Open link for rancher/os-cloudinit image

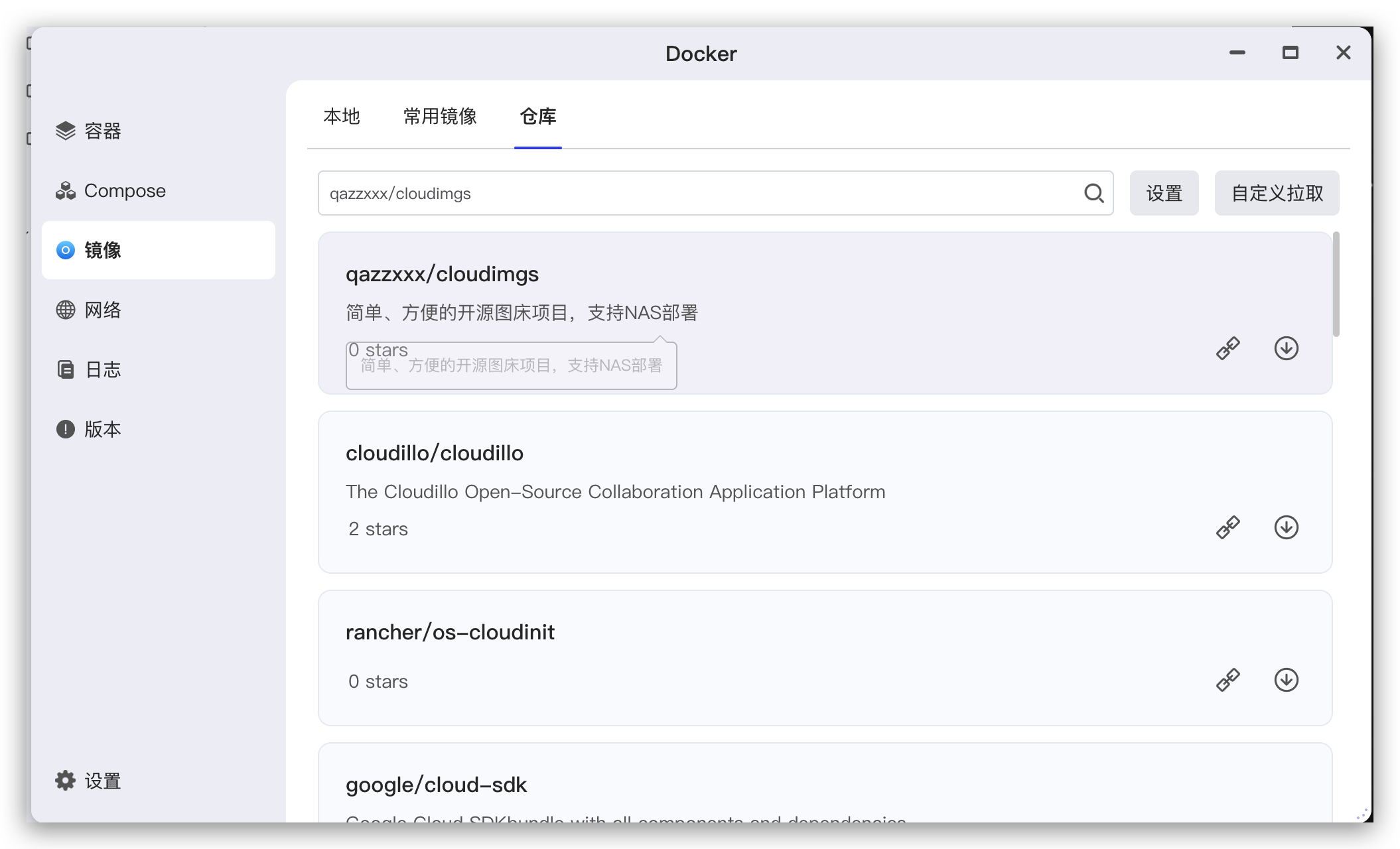pyautogui.click(x=1227, y=680)
